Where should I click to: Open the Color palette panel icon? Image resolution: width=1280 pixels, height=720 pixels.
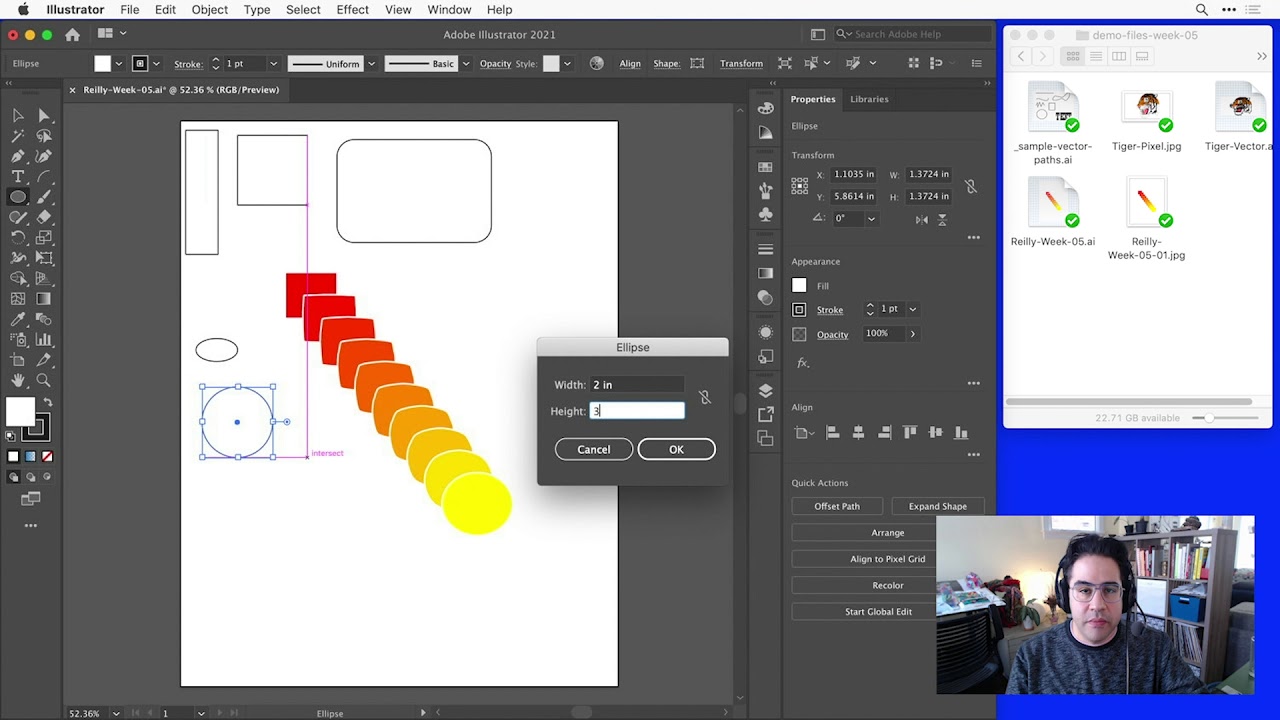765,108
